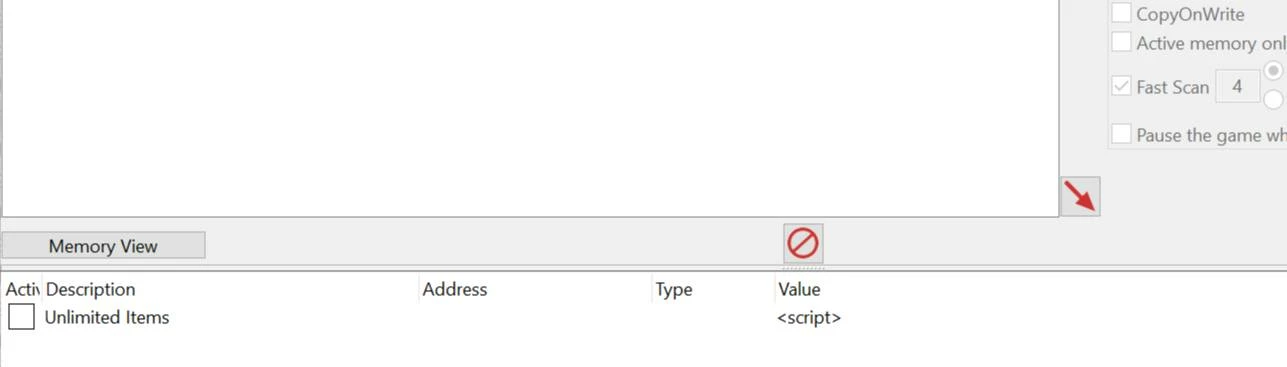Select the Alignment radio button beside Fast Scan
Viewport: 1287px width, 367px height.
pos(1274,71)
